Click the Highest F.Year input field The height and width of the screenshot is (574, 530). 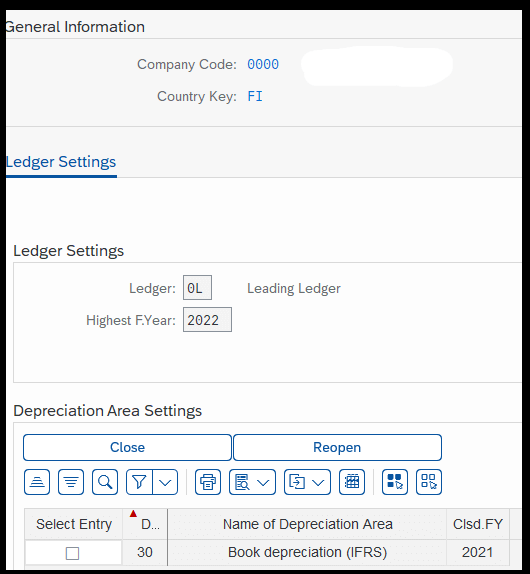(207, 320)
